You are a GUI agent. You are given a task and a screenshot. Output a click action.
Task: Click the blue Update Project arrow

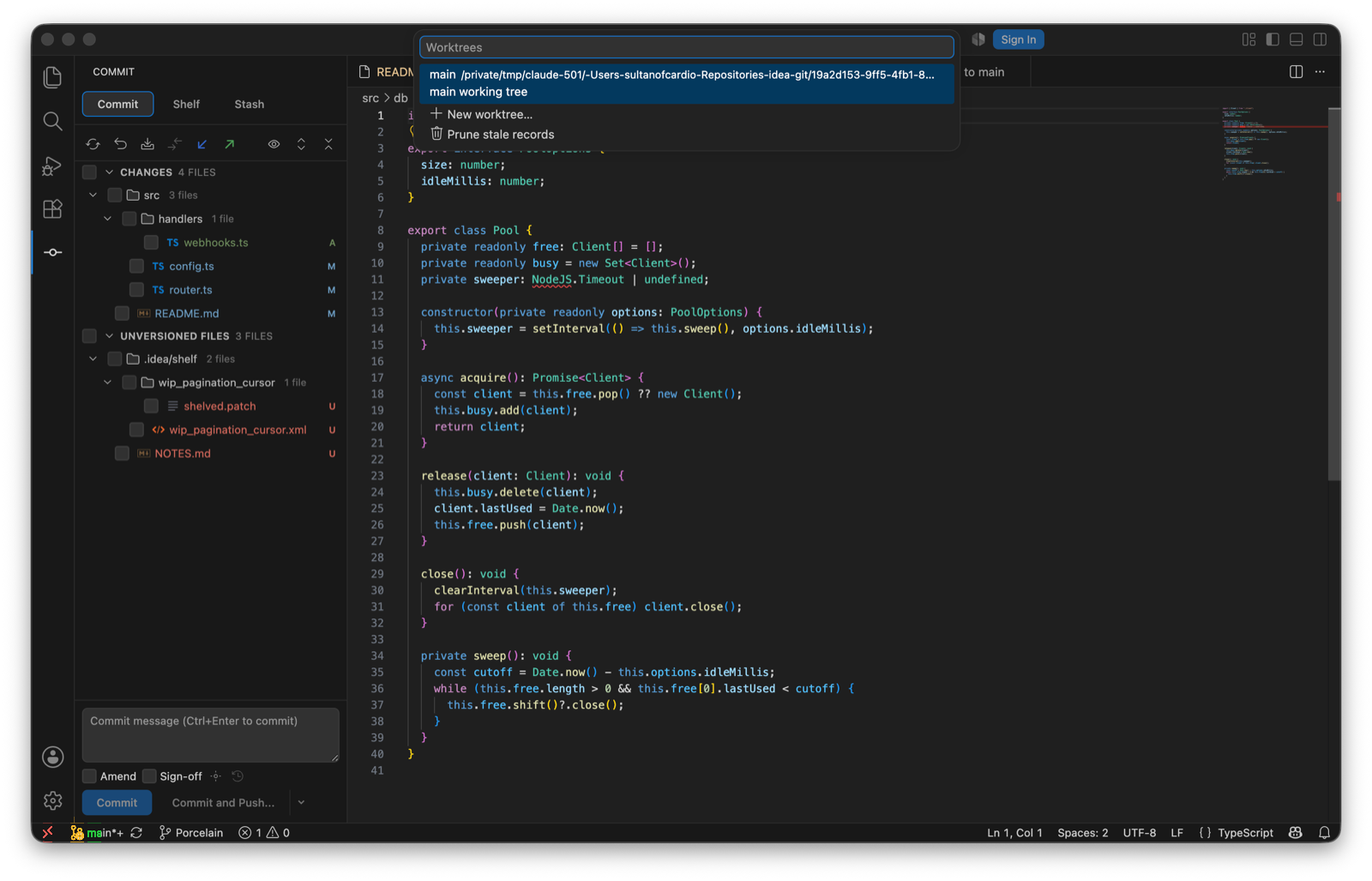[202, 144]
